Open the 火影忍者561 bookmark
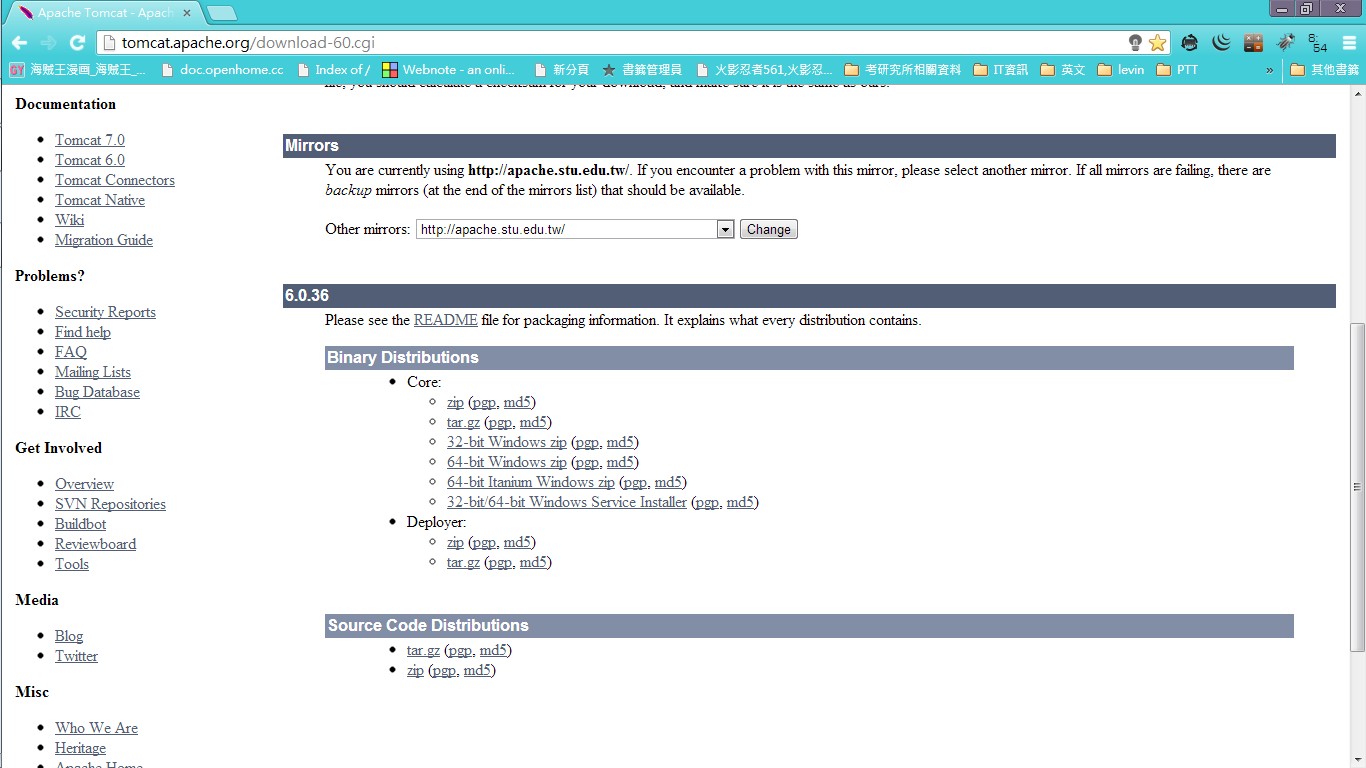 764,70
